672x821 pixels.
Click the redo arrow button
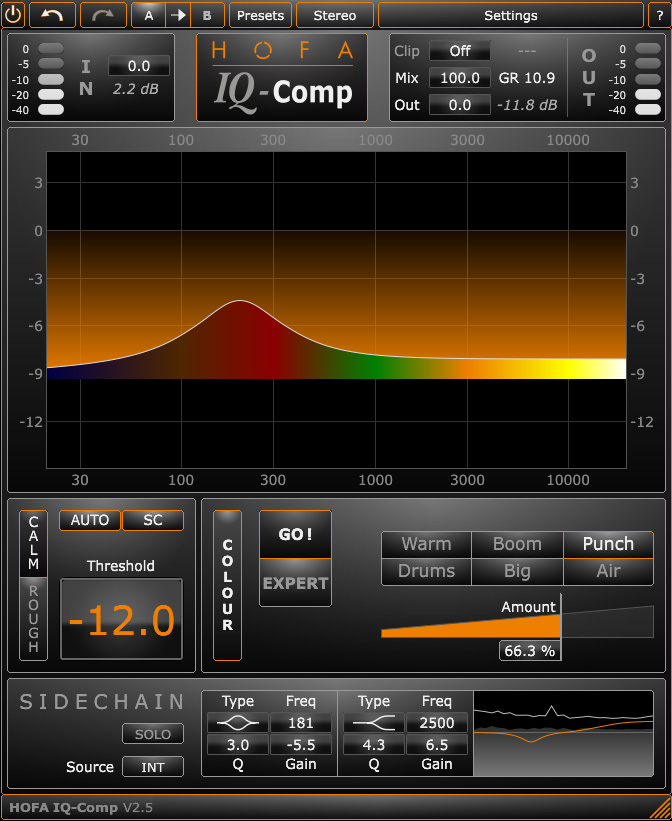click(x=103, y=15)
